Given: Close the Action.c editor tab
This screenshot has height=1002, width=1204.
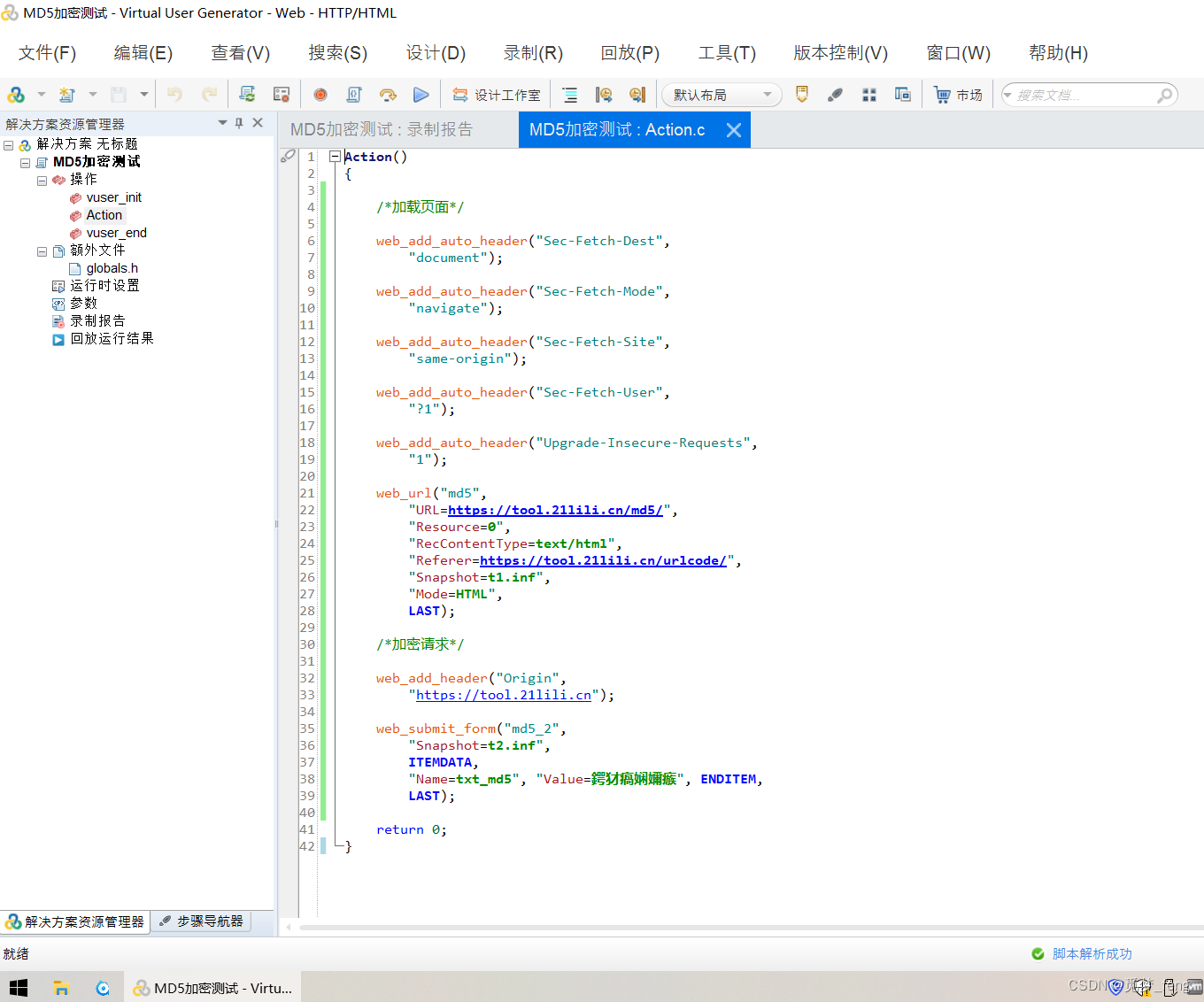Looking at the screenshot, I should [734, 130].
